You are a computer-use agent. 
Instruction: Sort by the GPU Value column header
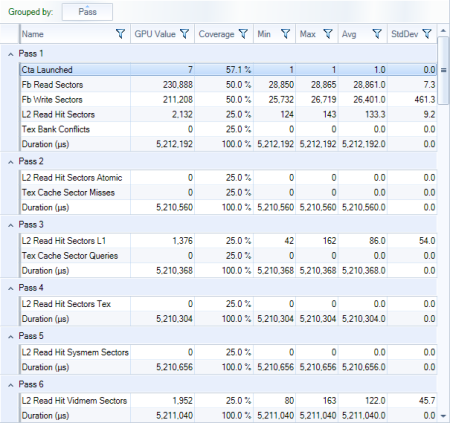(x=155, y=34)
